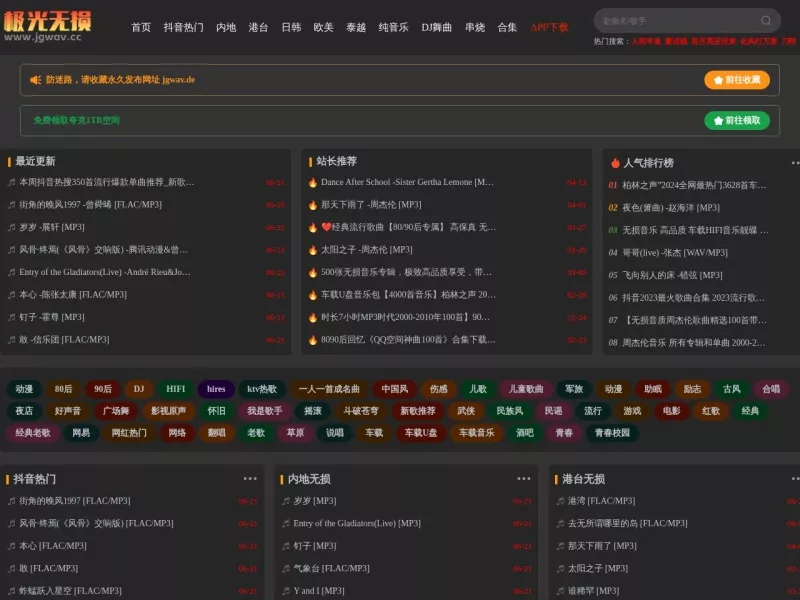The height and width of the screenshot is (600, 800).
Task: Open more options in 人气排行榜 panel
Action: [x=795, y=163]
